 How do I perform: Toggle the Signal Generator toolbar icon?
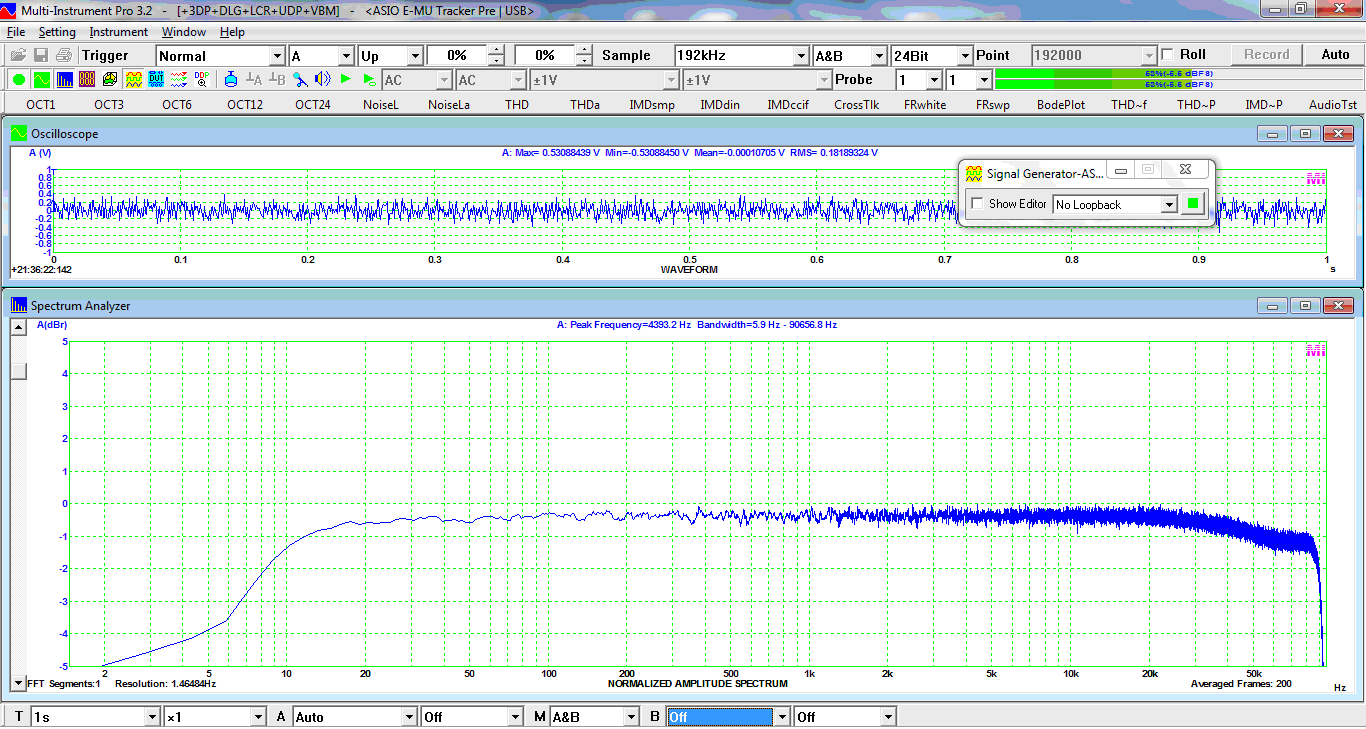[133, 79]
